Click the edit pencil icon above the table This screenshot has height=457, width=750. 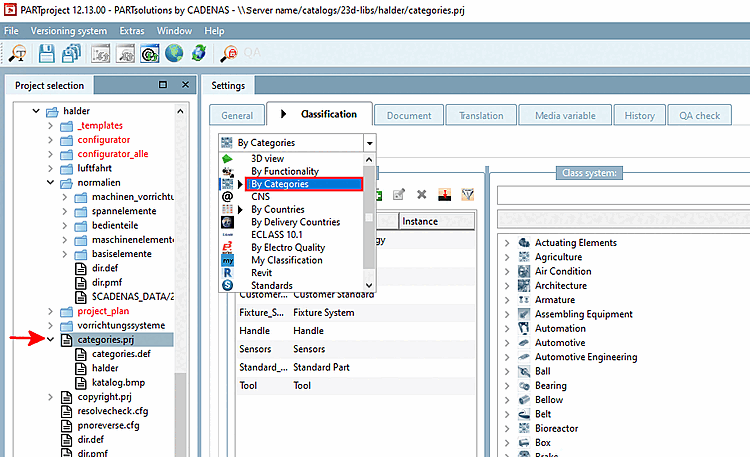click(398, 194)
